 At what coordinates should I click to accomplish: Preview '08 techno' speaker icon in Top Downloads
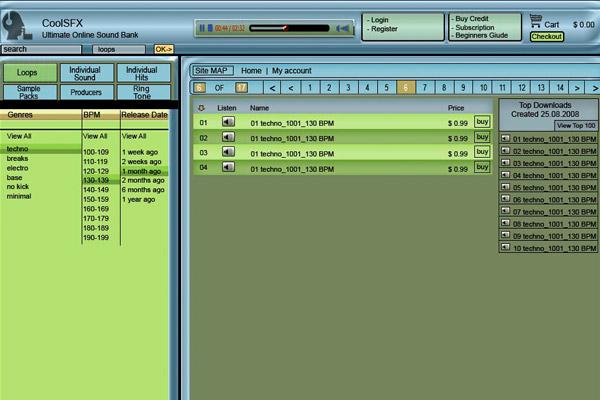click(x=505, y=224)
